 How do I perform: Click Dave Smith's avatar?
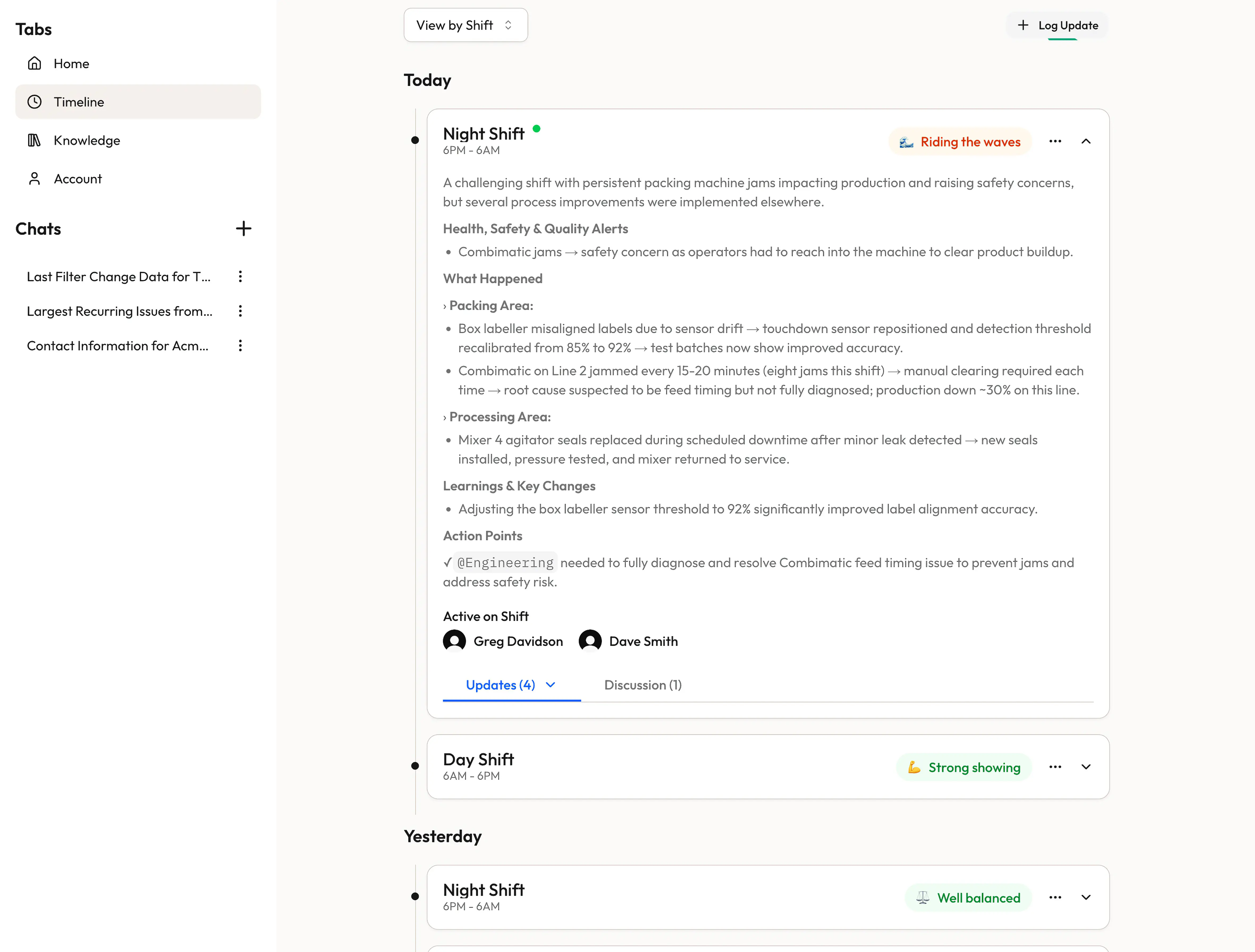[590, 641]
